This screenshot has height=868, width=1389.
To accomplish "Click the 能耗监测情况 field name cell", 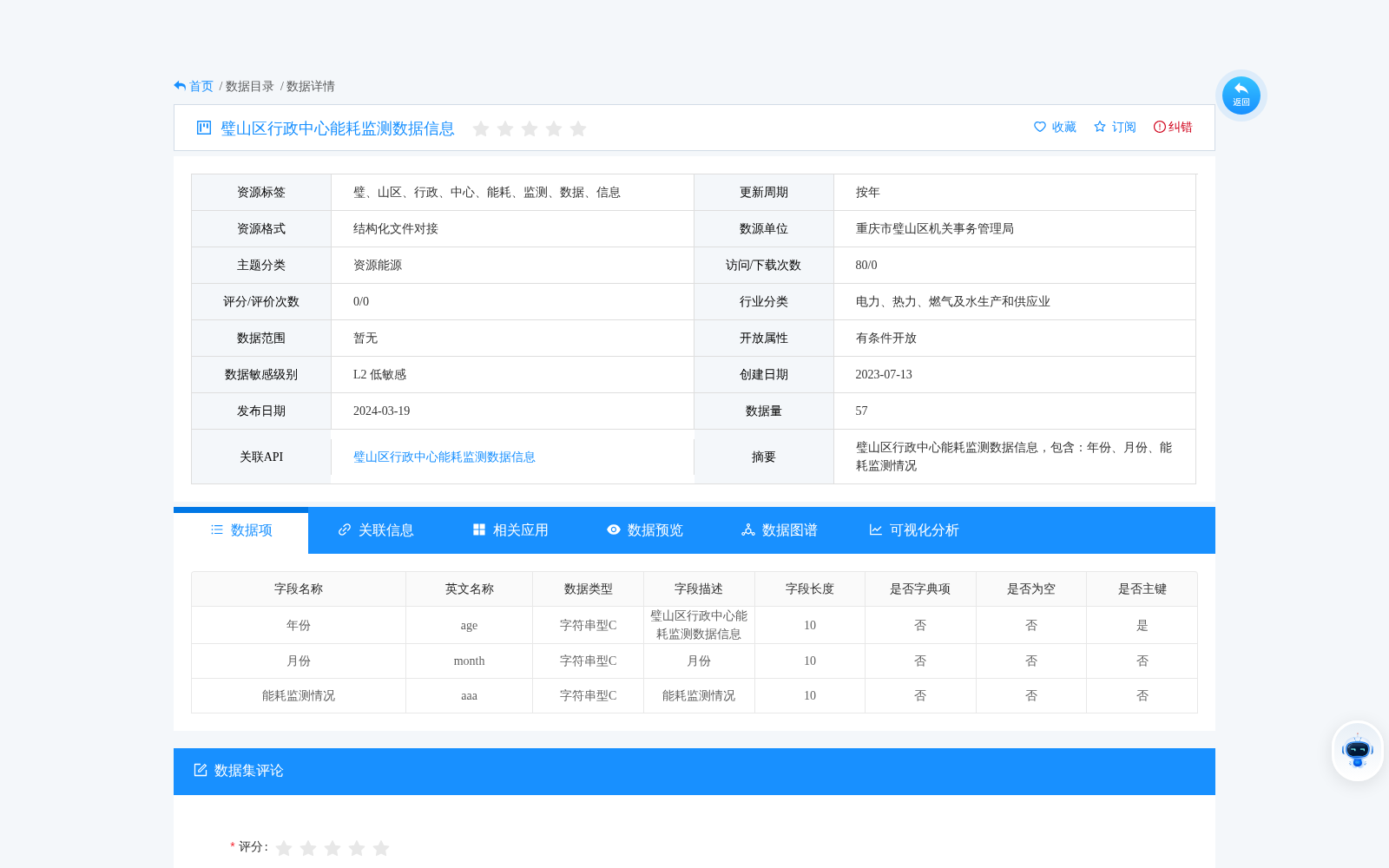I will click(299, 695).
